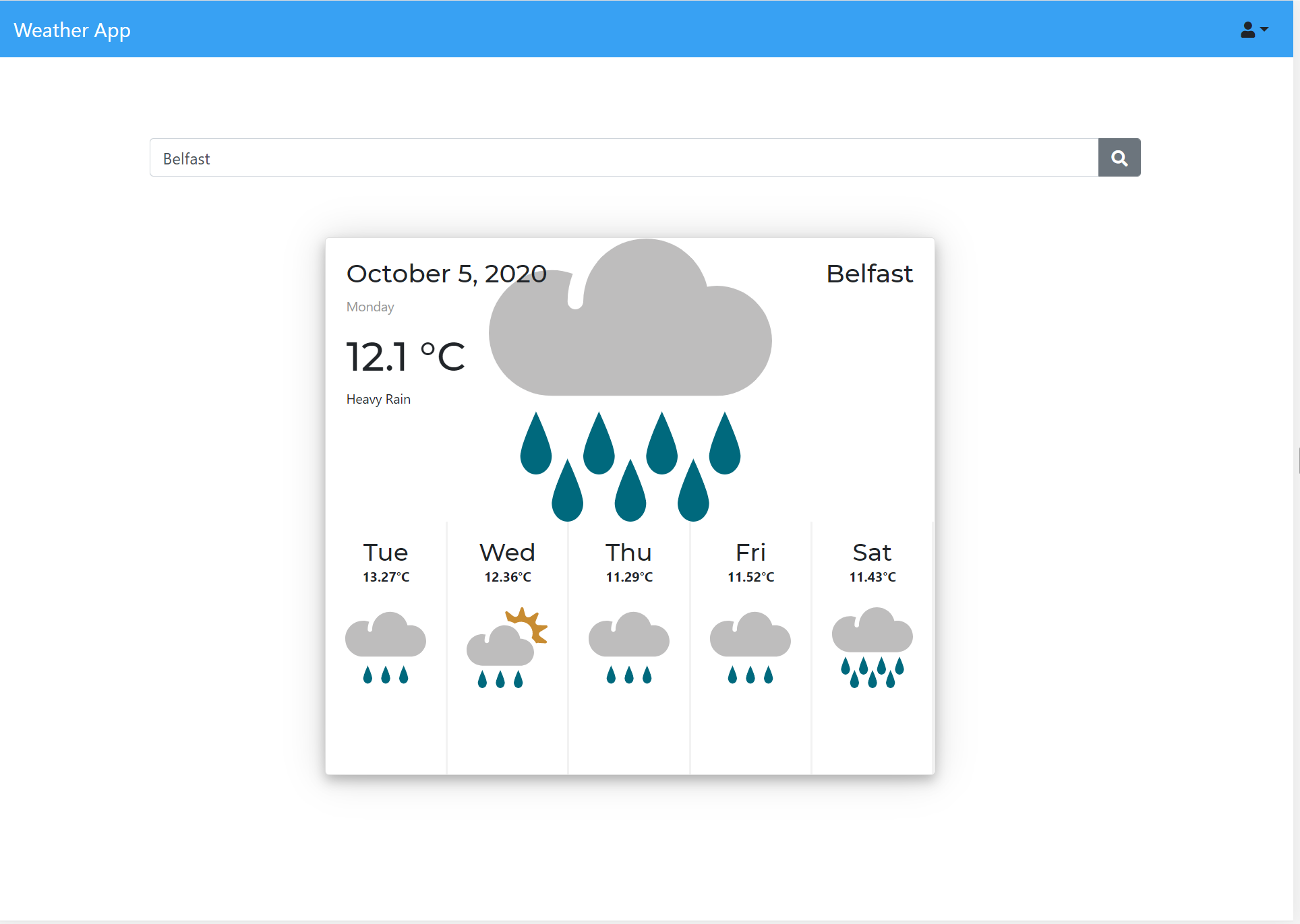Click the Weather App brand link
1300x924 pixels.
tap(72, 30)
